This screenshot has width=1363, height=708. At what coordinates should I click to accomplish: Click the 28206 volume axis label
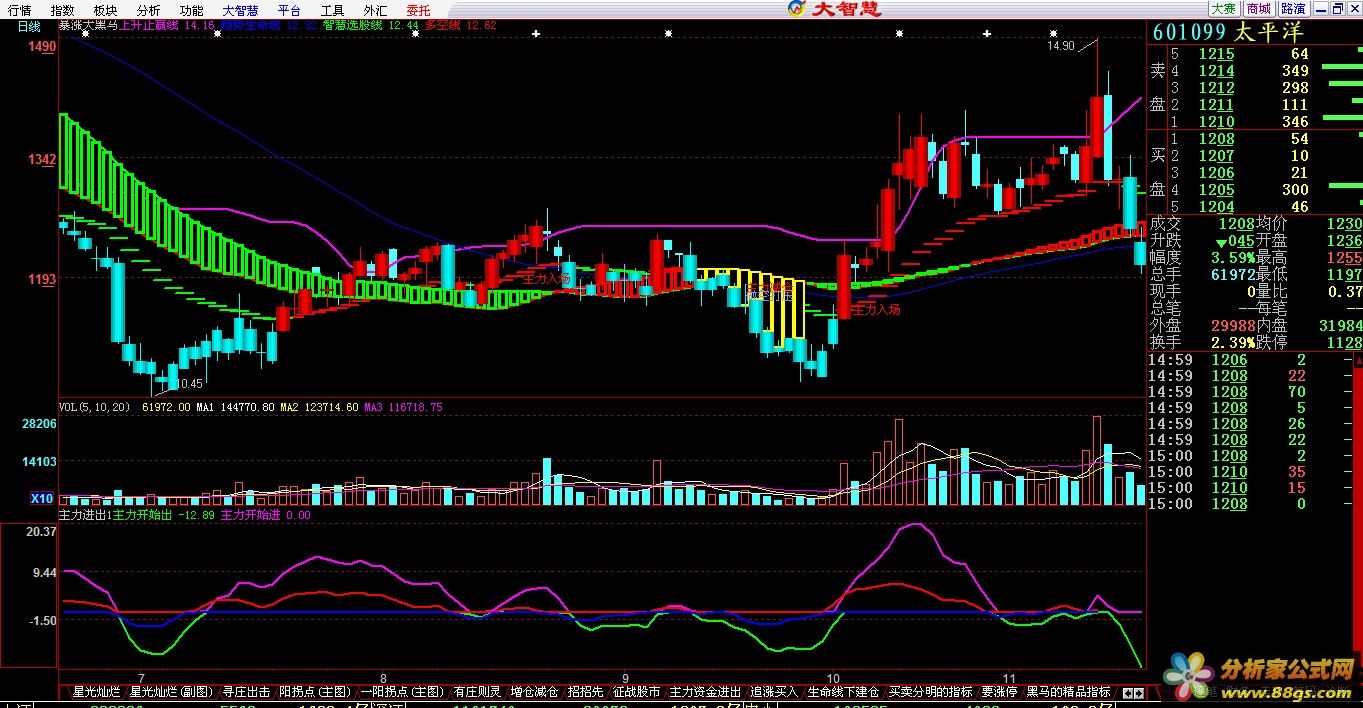tap(41, 424)
